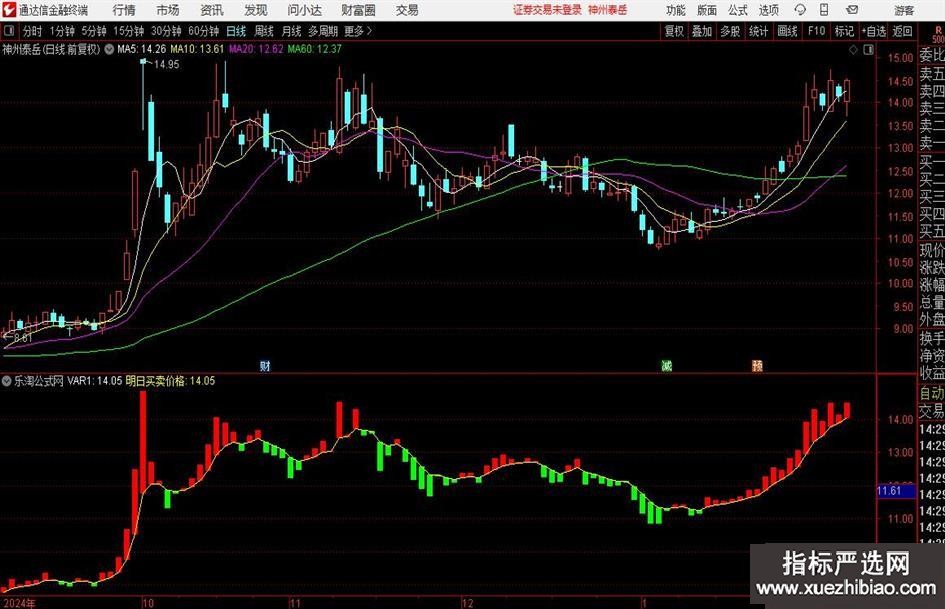The height and width of the screenshot is (609, 945).
Task: Click the 14.95 high price label
Action: pyautogui.click(x=166, y=65)
